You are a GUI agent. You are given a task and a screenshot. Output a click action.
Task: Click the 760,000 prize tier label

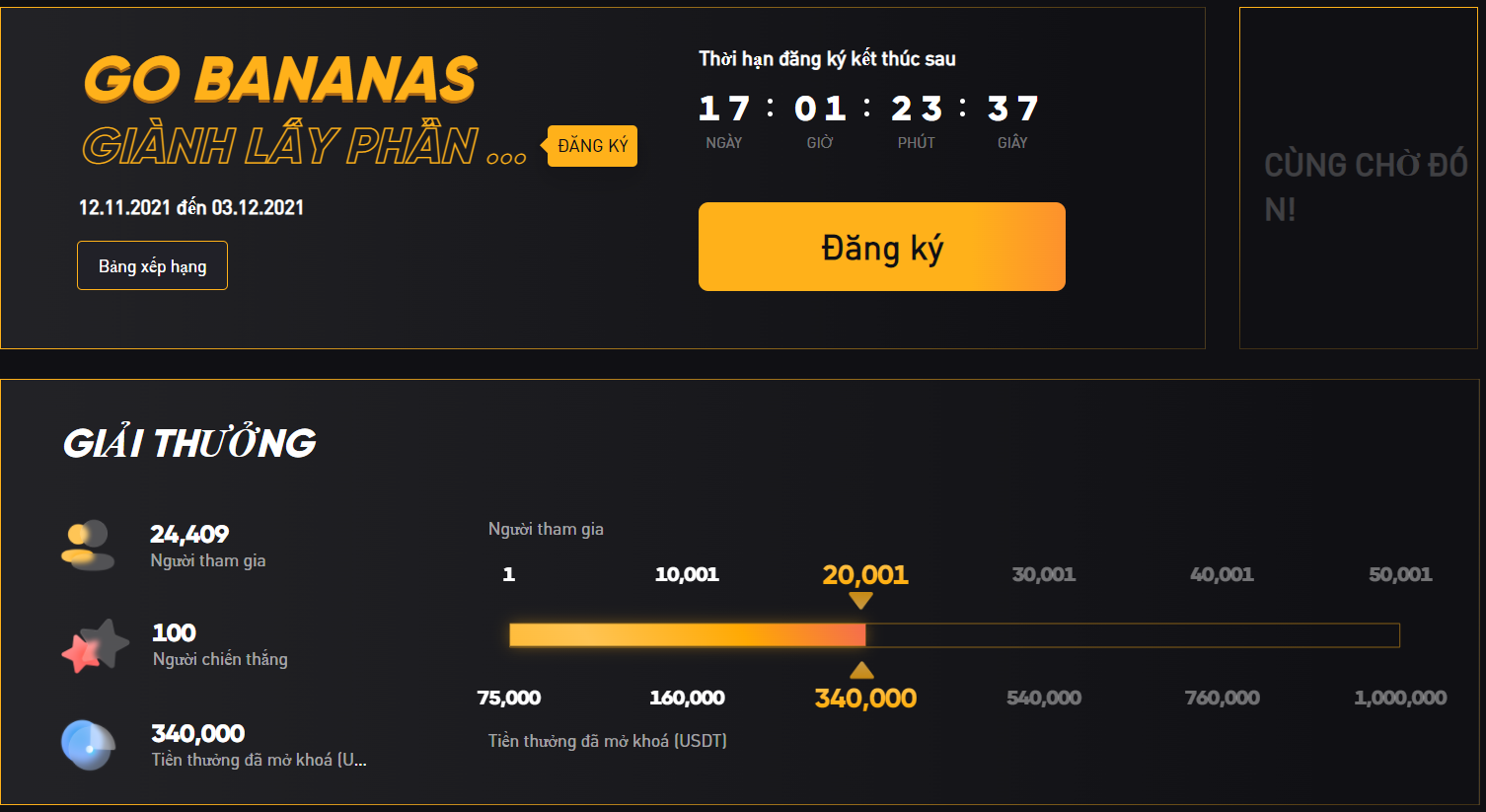click(x=1222, y=699)
